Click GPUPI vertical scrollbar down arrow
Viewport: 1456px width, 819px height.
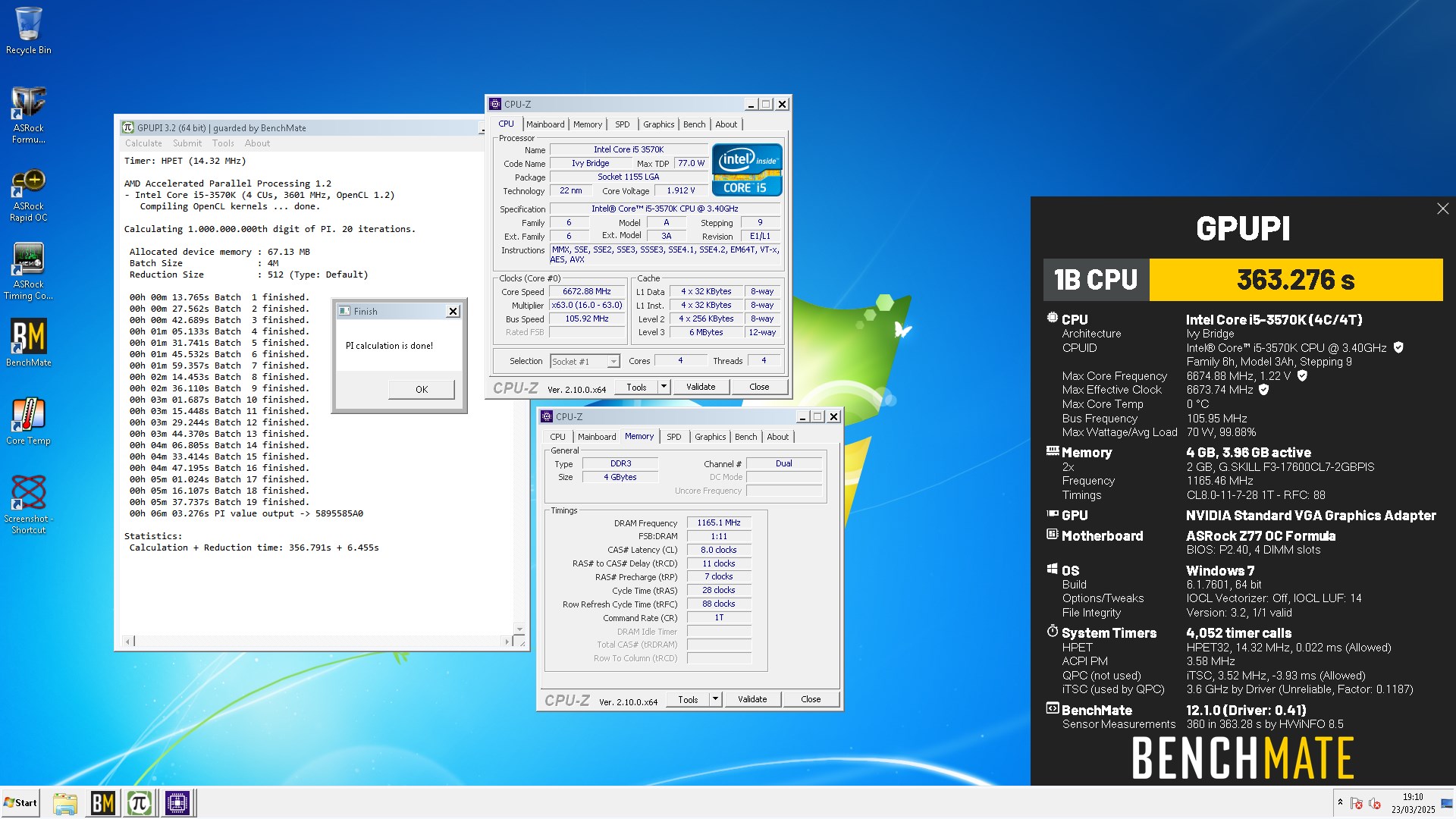(519, 629)
